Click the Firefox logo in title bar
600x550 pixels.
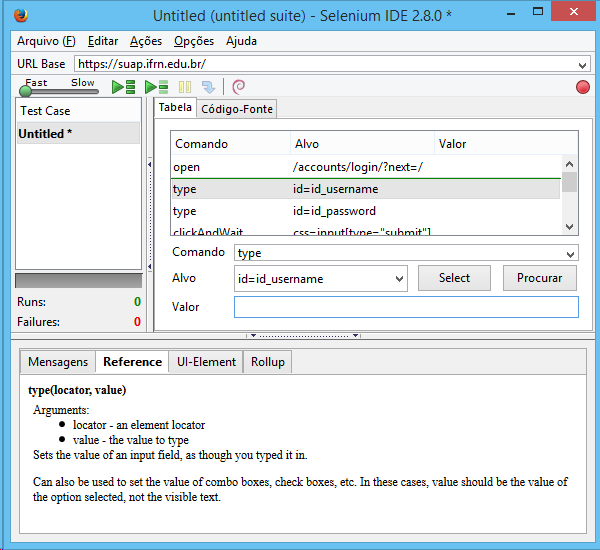point(21,15)
